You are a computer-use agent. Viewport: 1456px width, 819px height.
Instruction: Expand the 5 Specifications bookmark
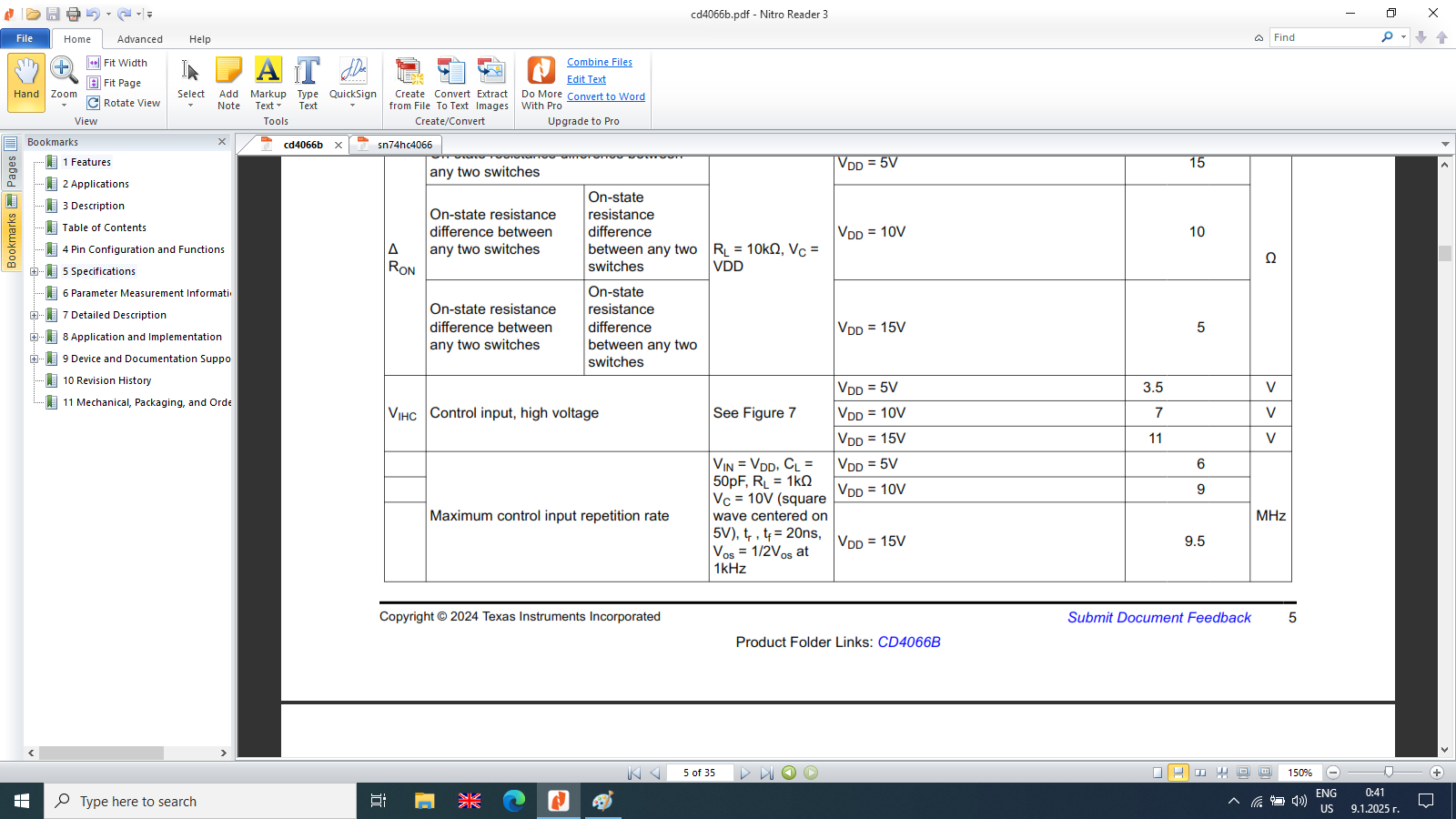[x=35, y=271]
